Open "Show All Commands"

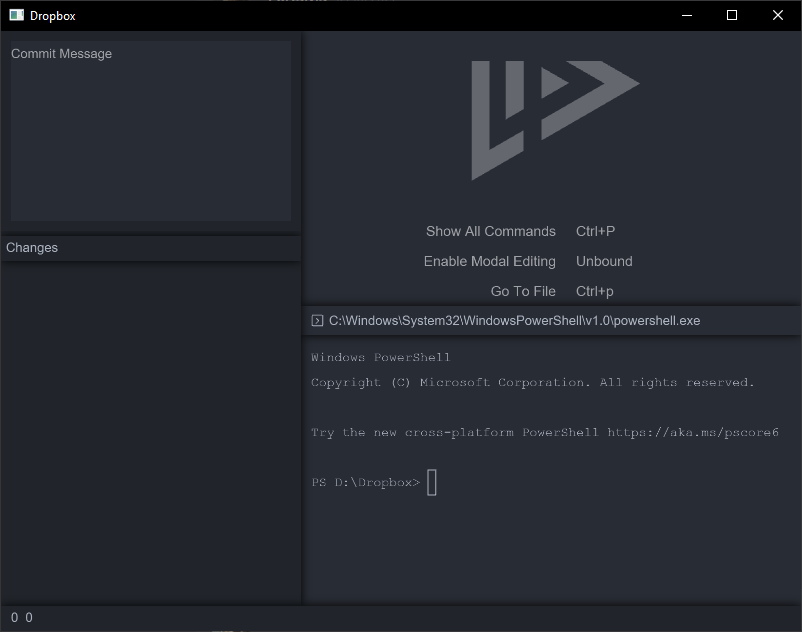[490, 231]
